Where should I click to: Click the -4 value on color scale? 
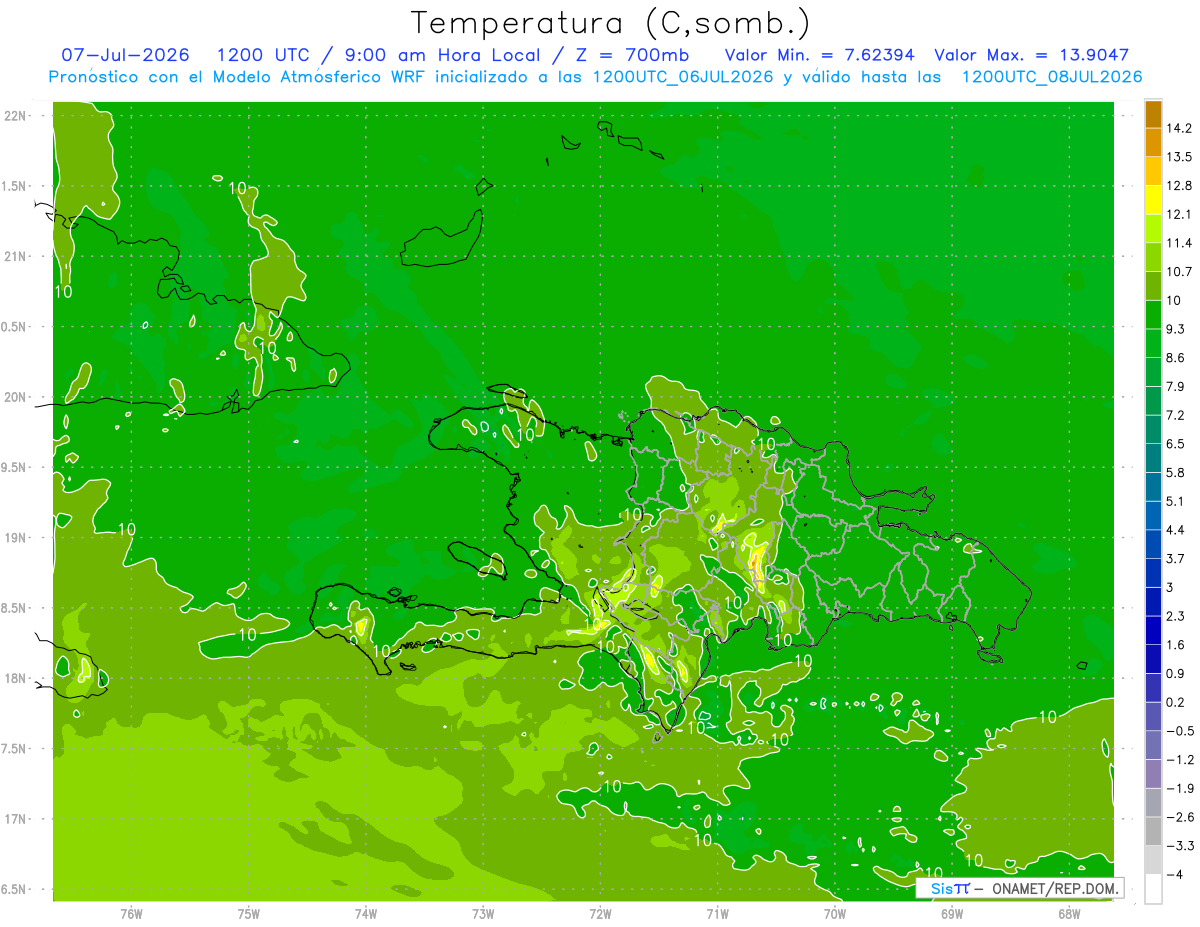[1173, 874]
